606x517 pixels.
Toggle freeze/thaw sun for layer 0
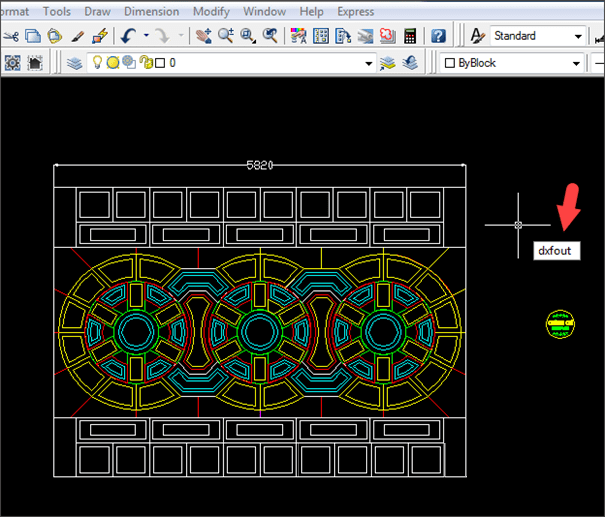click(113, 63)
